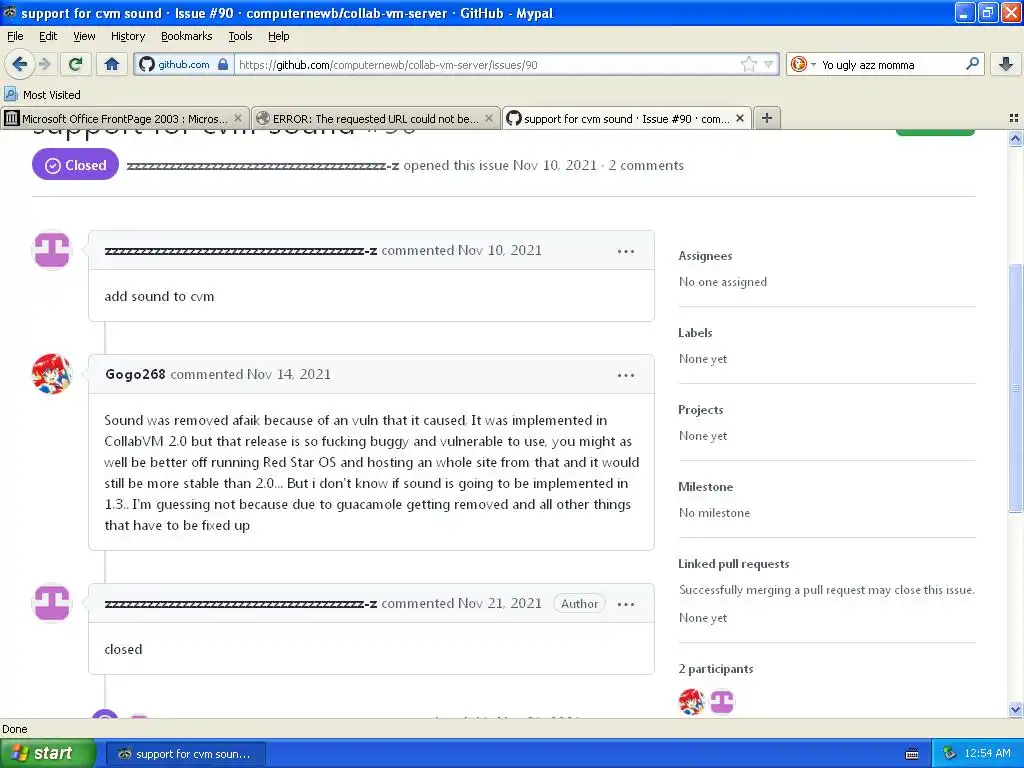Click purple avatar in participants list
Screen dimensions: 1024x768
[x=722, y=702]
